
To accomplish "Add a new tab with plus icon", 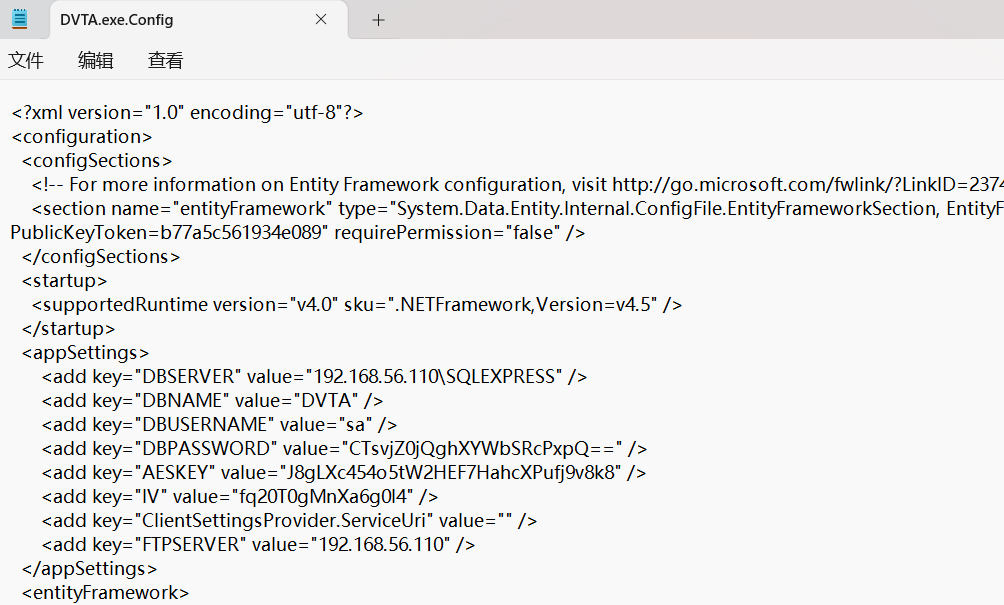I will (x=378, y=20).
